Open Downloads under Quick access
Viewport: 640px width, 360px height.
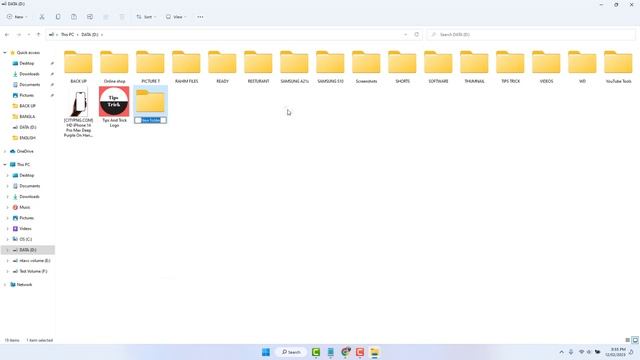point(29,74)
